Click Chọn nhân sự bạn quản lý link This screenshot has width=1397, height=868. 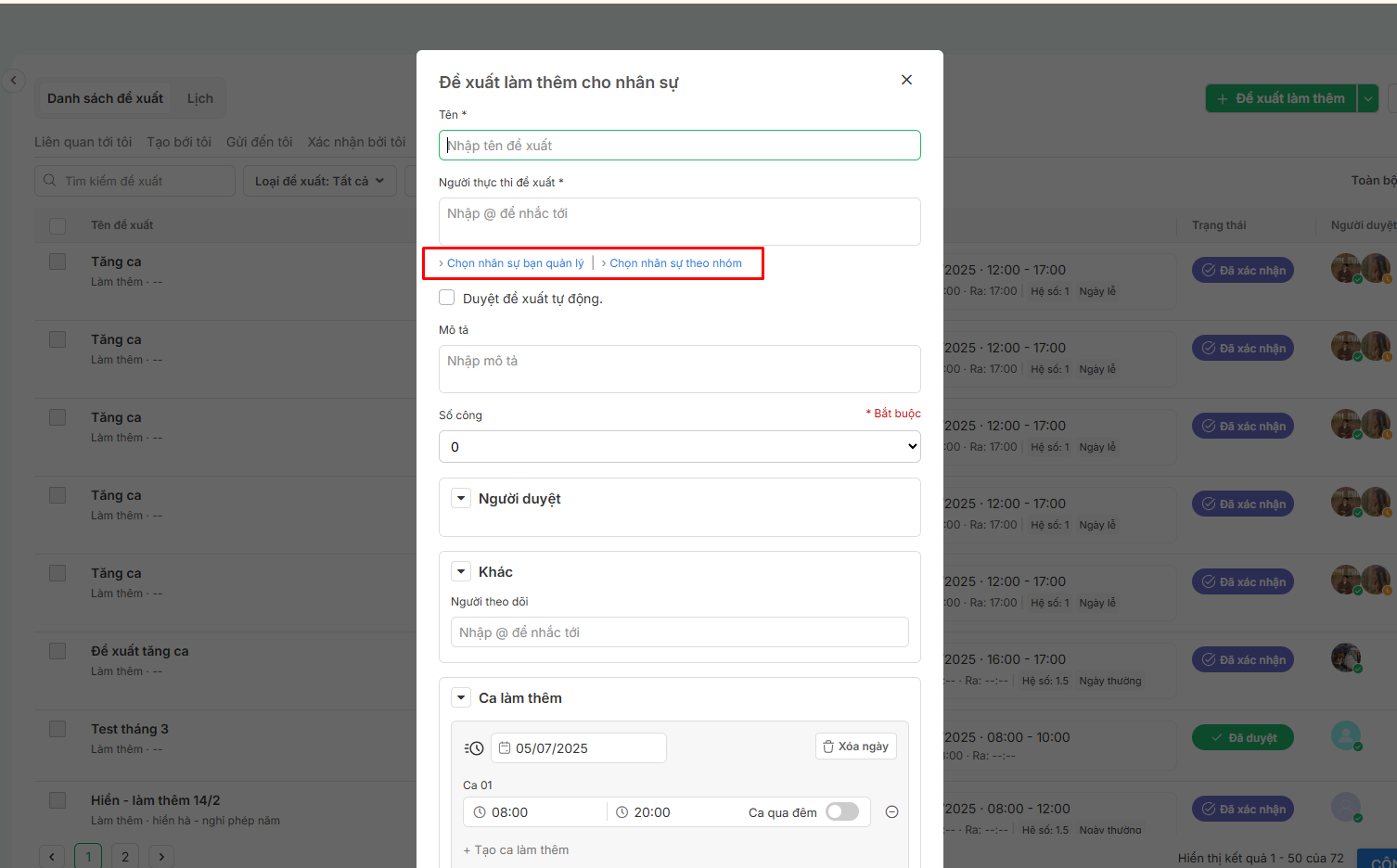click(516, 263)
